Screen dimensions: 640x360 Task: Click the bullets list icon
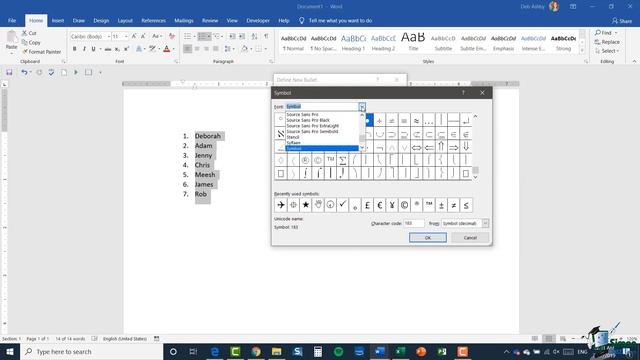[x=187, y=36]
